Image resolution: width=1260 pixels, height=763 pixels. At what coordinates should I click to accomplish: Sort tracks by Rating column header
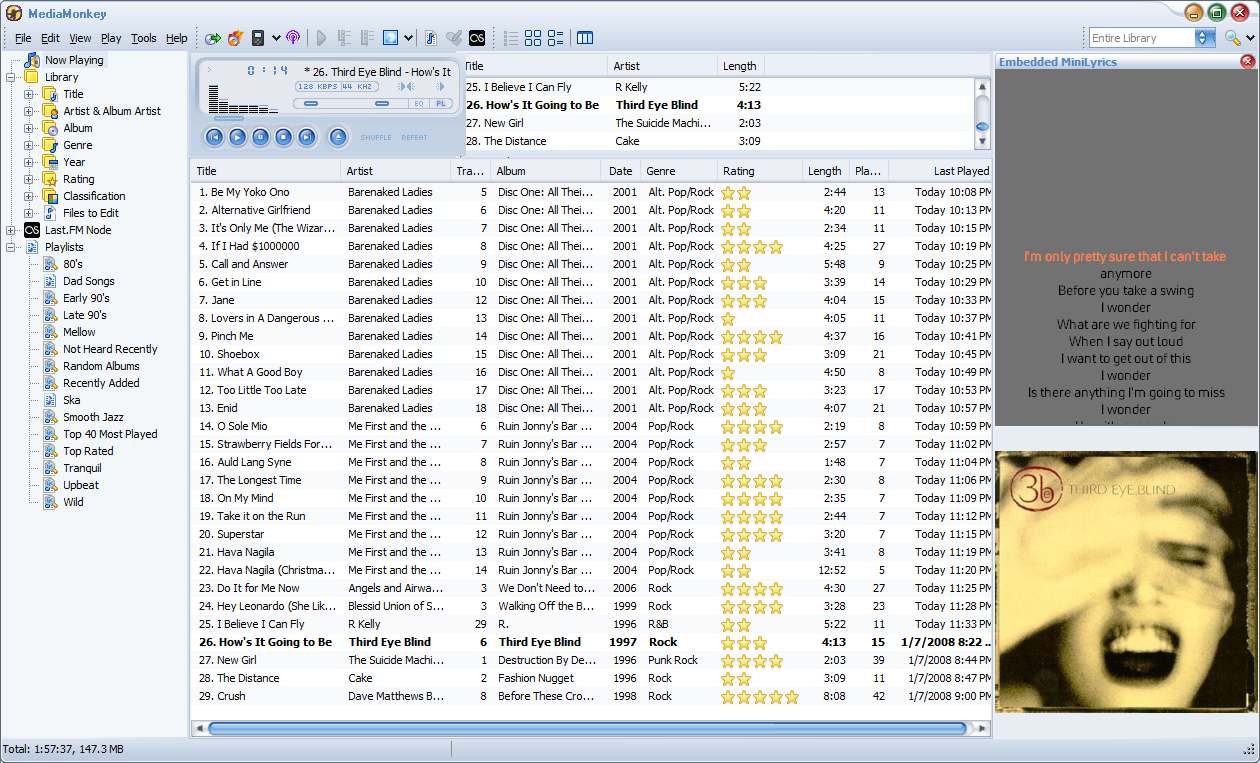tap(739, 171)
